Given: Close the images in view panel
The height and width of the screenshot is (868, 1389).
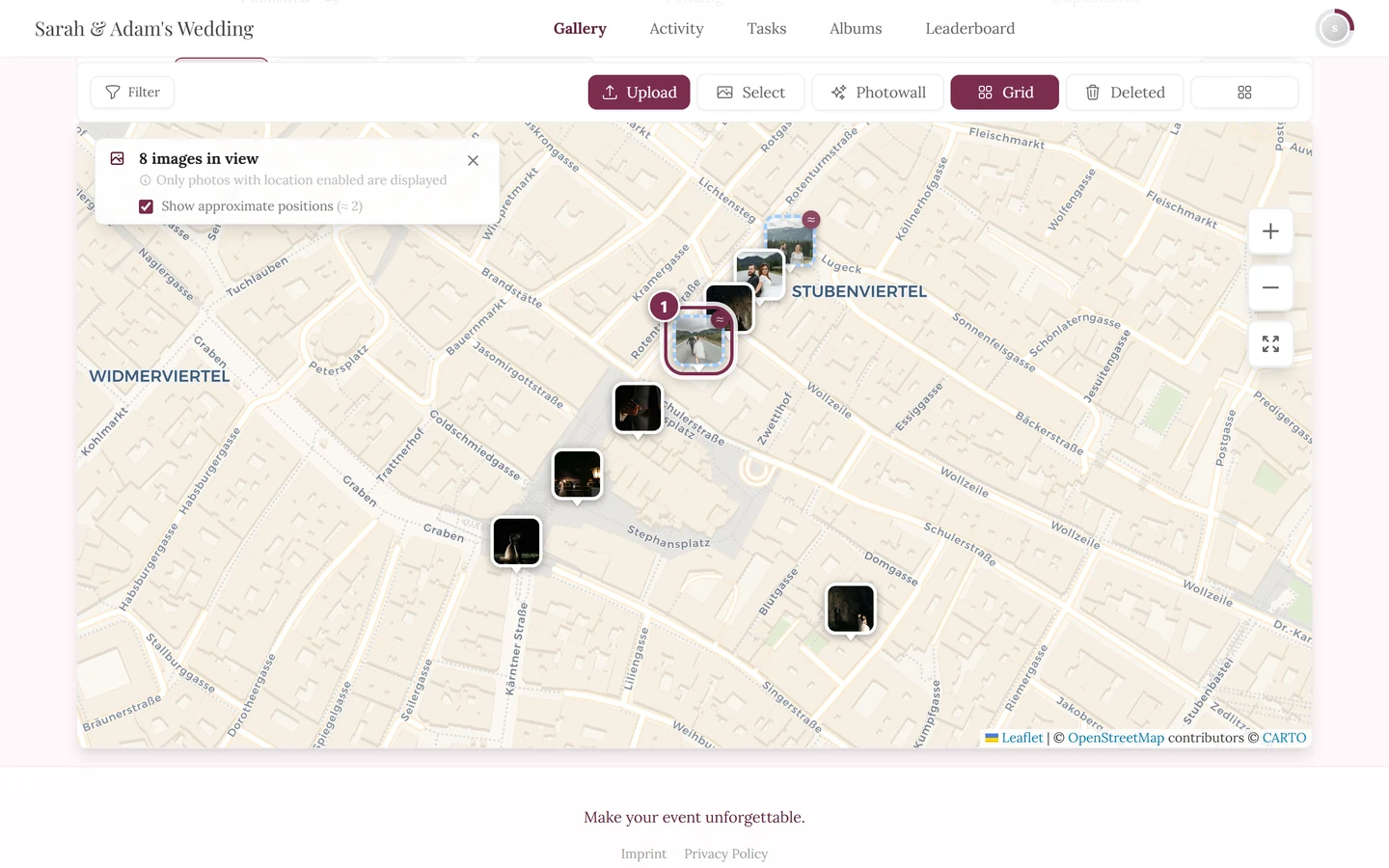Looking at the screenshot, I should (473, 161).
